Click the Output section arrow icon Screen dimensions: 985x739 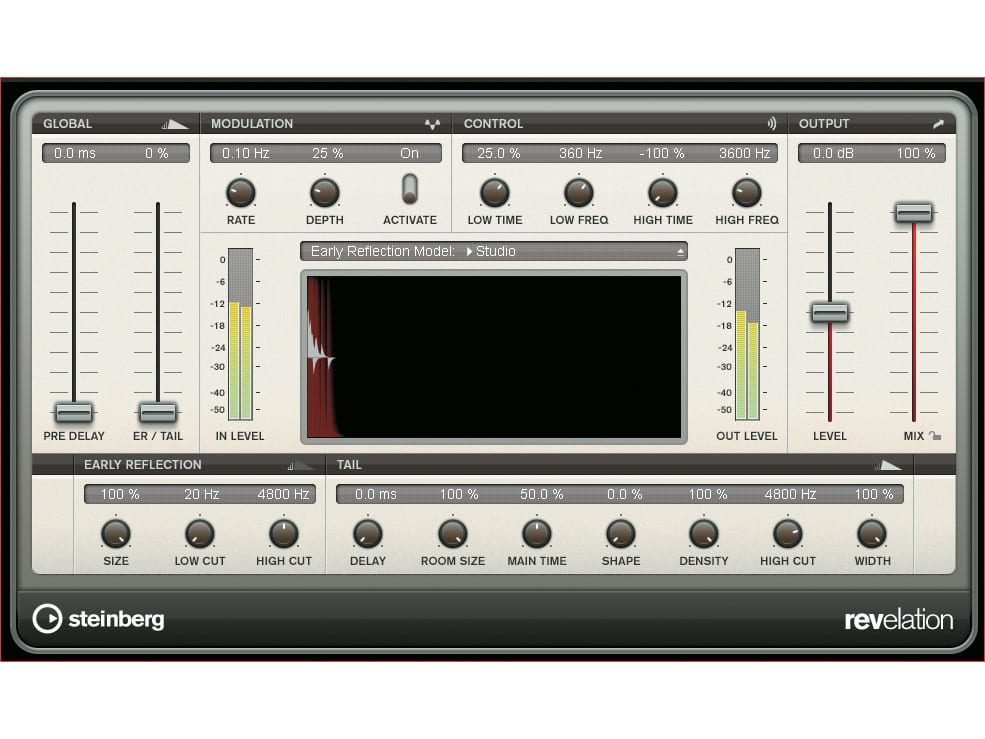[939, 124]
